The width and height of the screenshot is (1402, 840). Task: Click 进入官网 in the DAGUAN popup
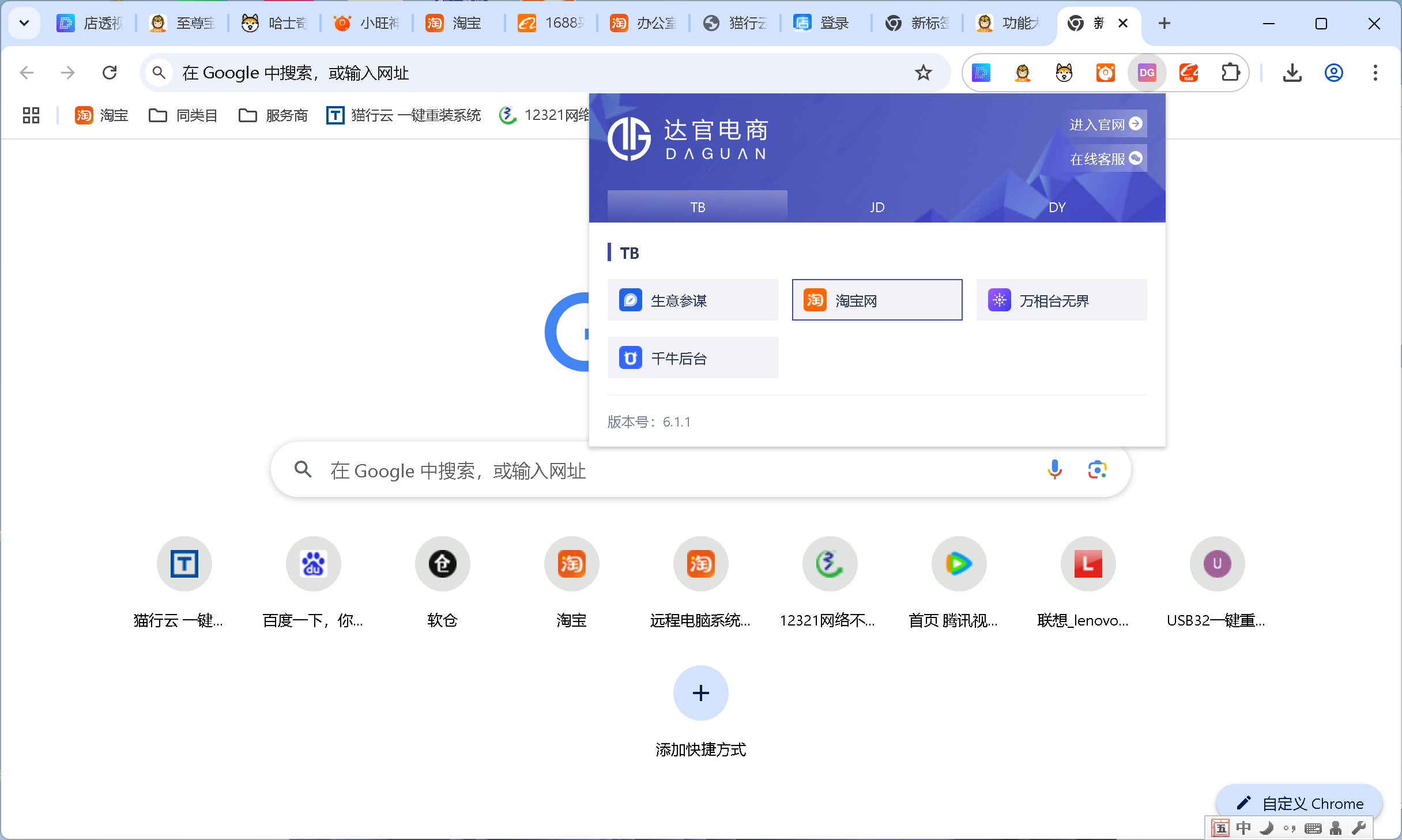1106,124
